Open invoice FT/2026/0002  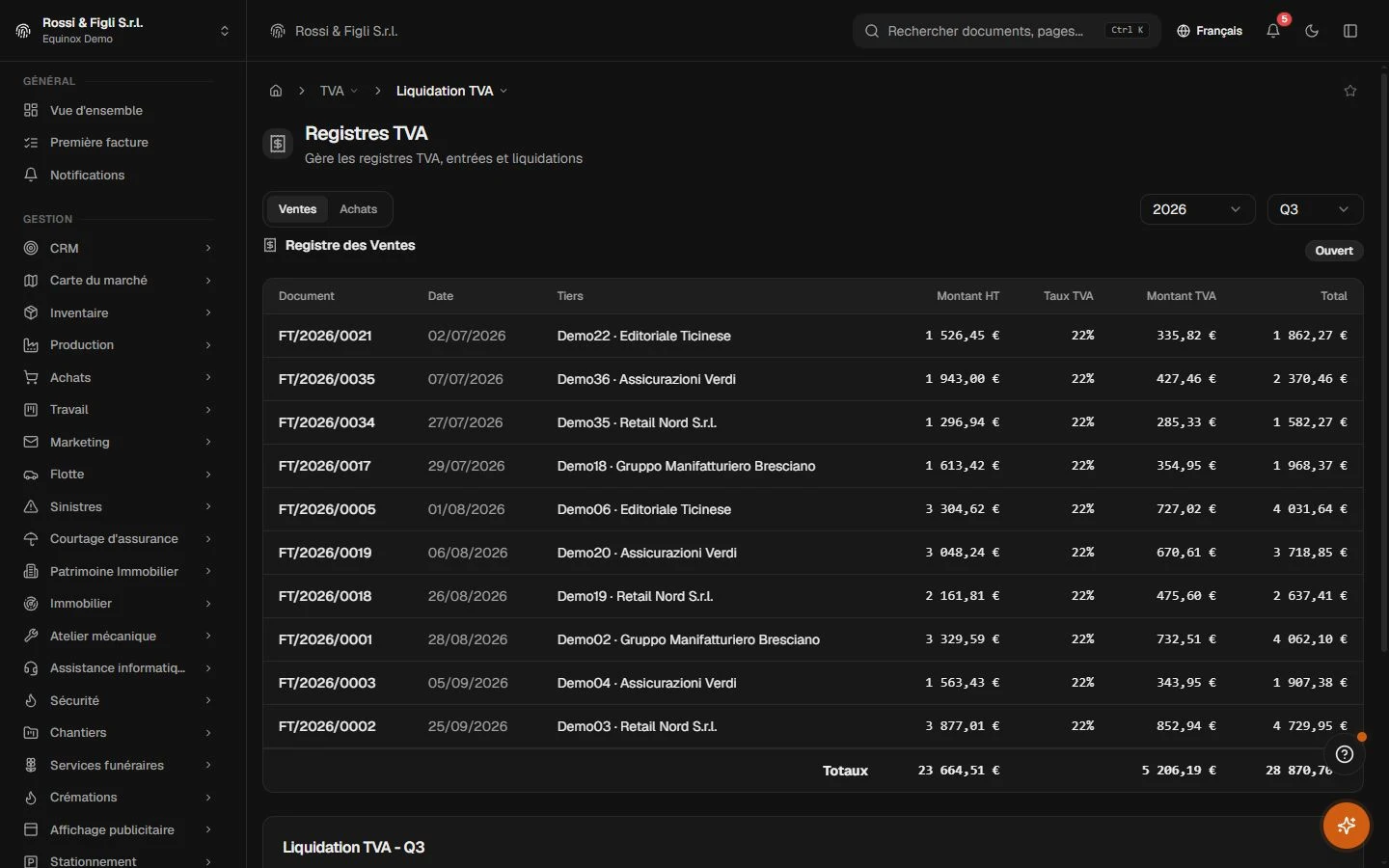(x=327, y=726)
